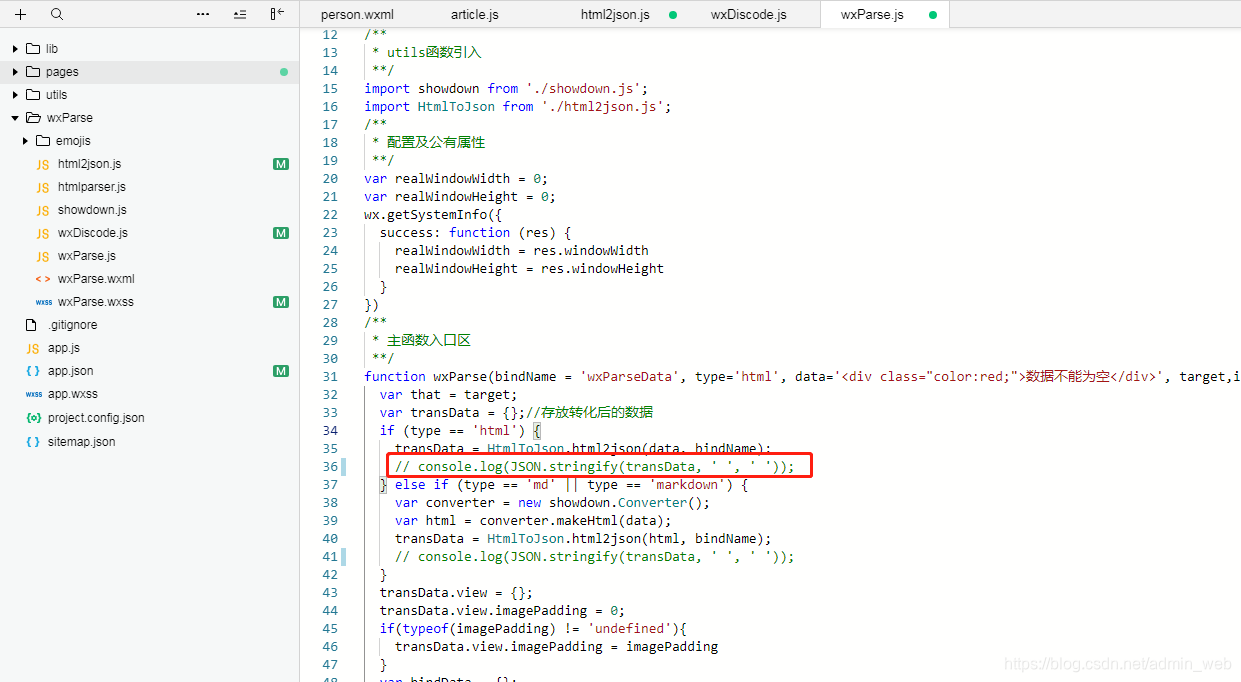Click the M badge beside app.json

tap(281, 371)
